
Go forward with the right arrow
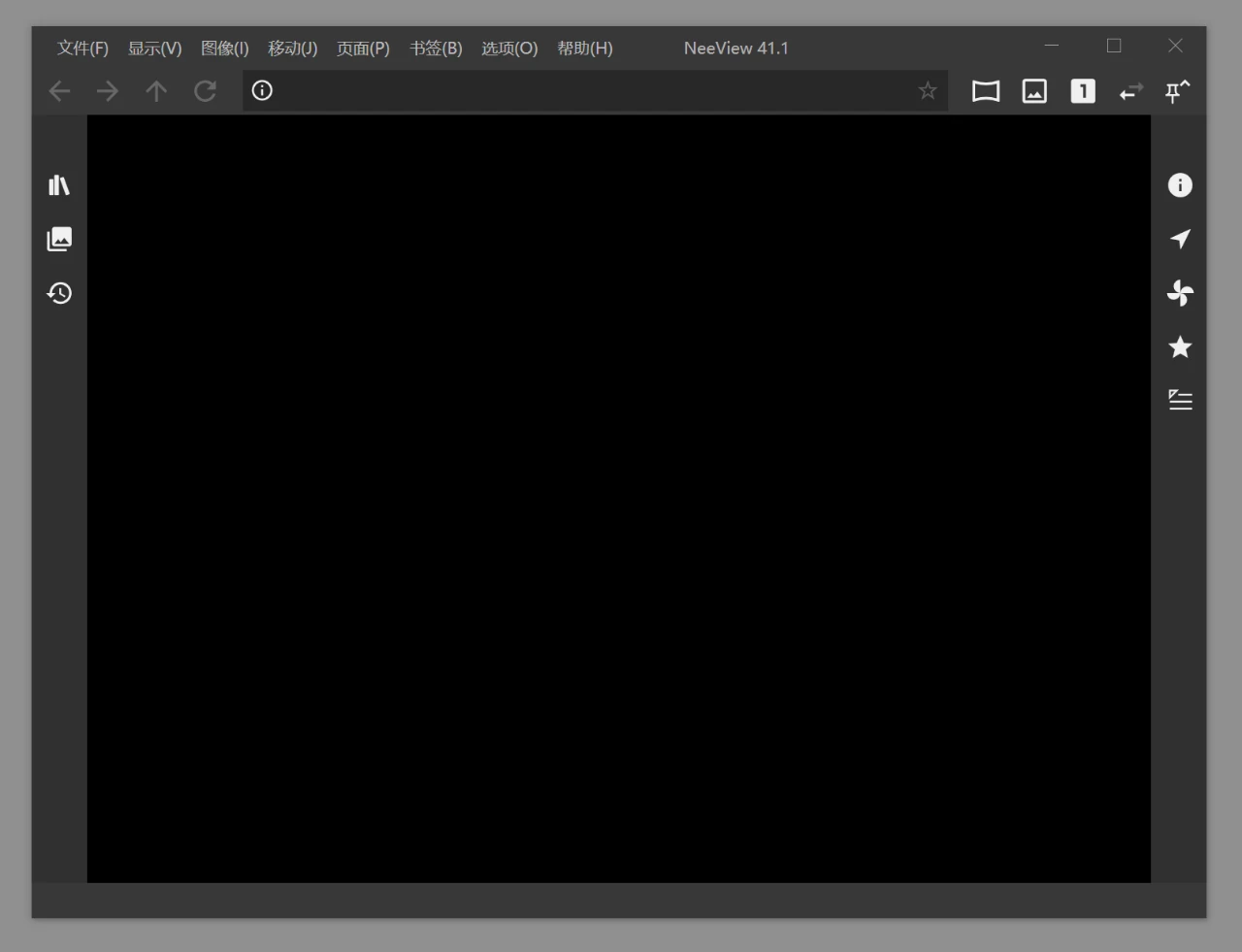coord(108,91)
